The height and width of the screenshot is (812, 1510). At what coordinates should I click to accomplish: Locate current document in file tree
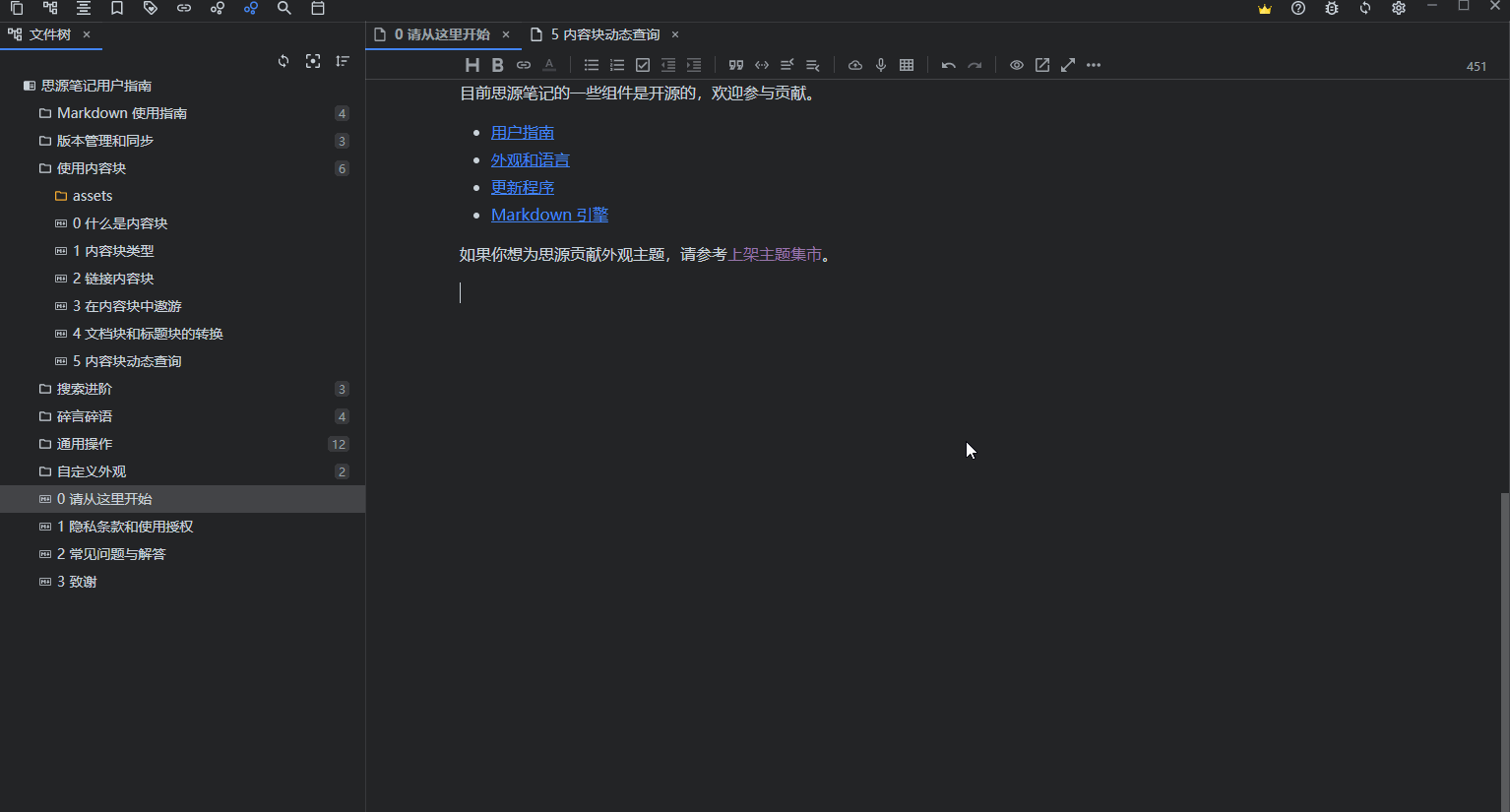click(x=312, y=61)
